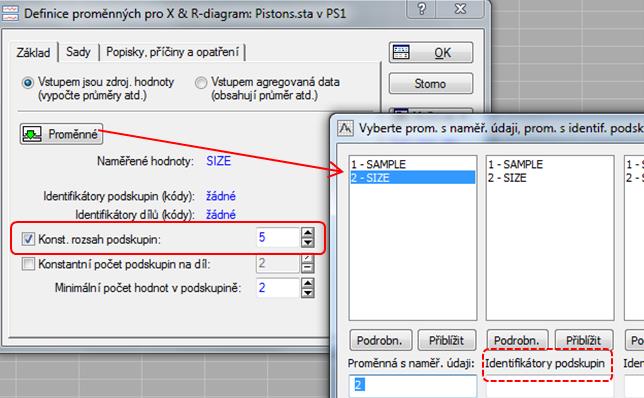
Task: Click žádné link for Identifikátory dílů
Action: [221, 214]
